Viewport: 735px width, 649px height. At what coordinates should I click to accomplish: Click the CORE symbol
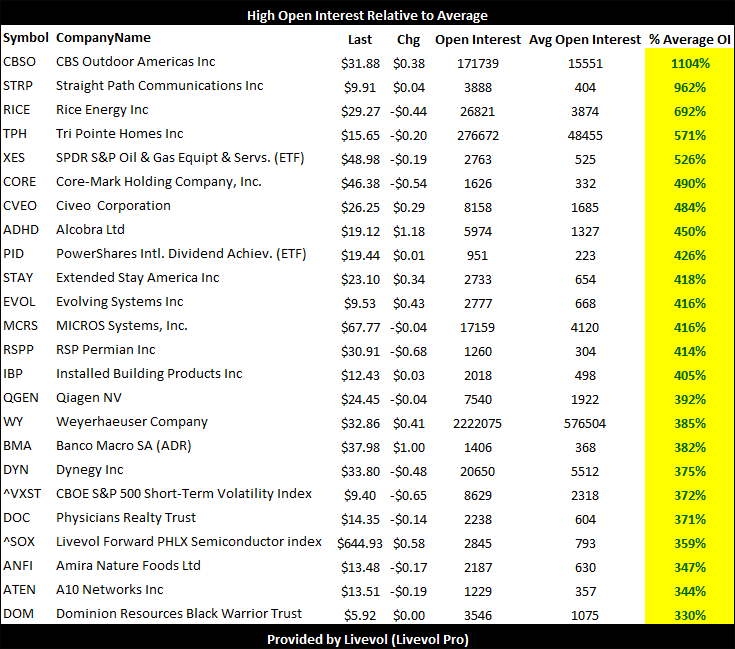[19, 182]
